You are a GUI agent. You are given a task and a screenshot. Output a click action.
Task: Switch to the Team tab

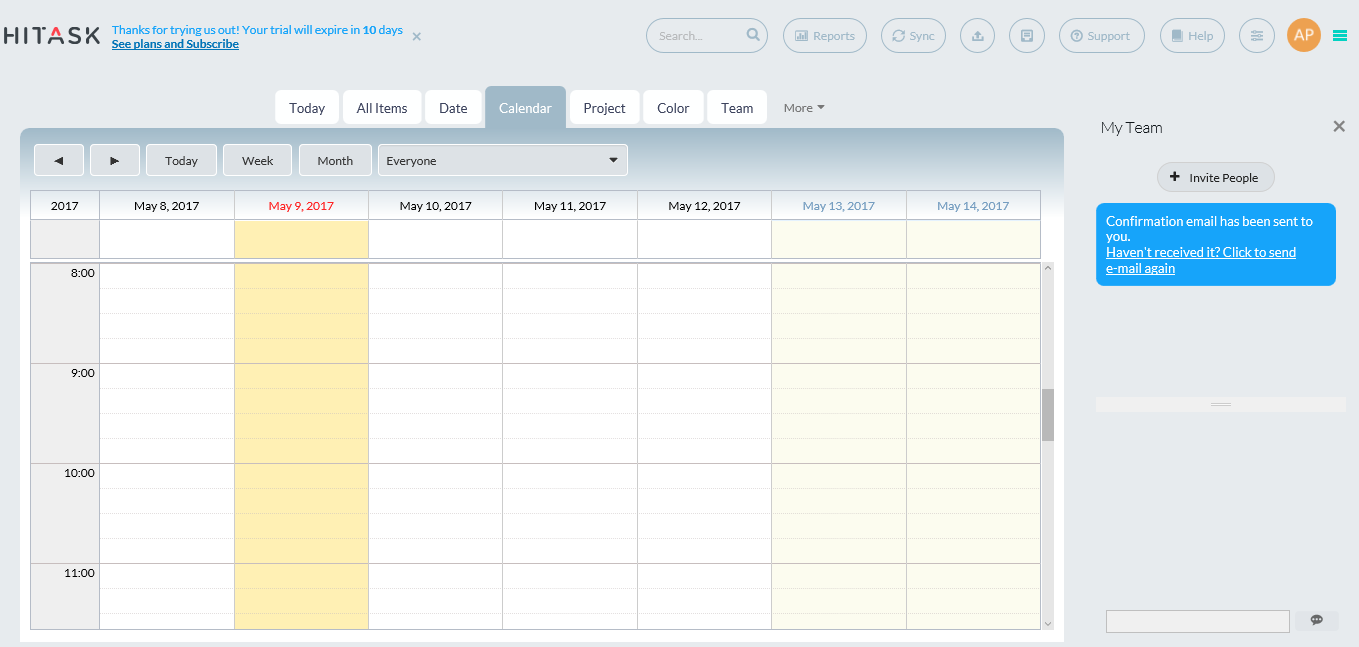(x=737, y=108)
